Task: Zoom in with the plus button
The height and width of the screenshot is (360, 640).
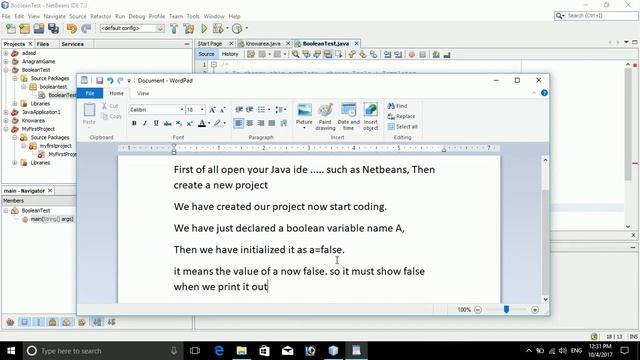Action: [x=535, y=310]
